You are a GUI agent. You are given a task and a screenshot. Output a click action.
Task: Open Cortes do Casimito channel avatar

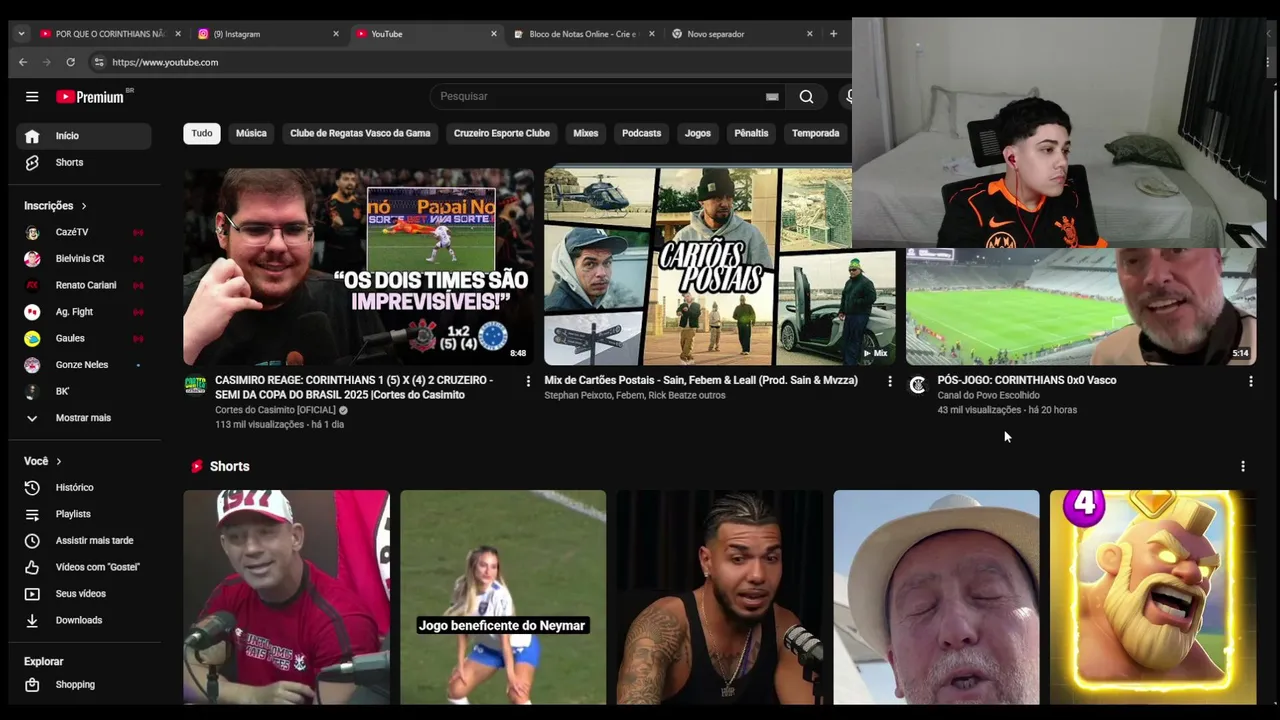pyautogui.click(x=195, y=386)
